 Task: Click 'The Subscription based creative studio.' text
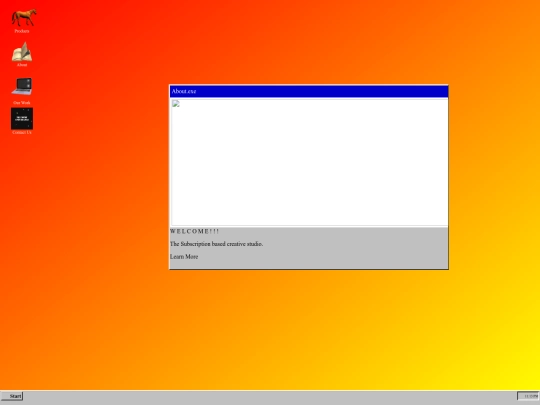pos(217,244)
